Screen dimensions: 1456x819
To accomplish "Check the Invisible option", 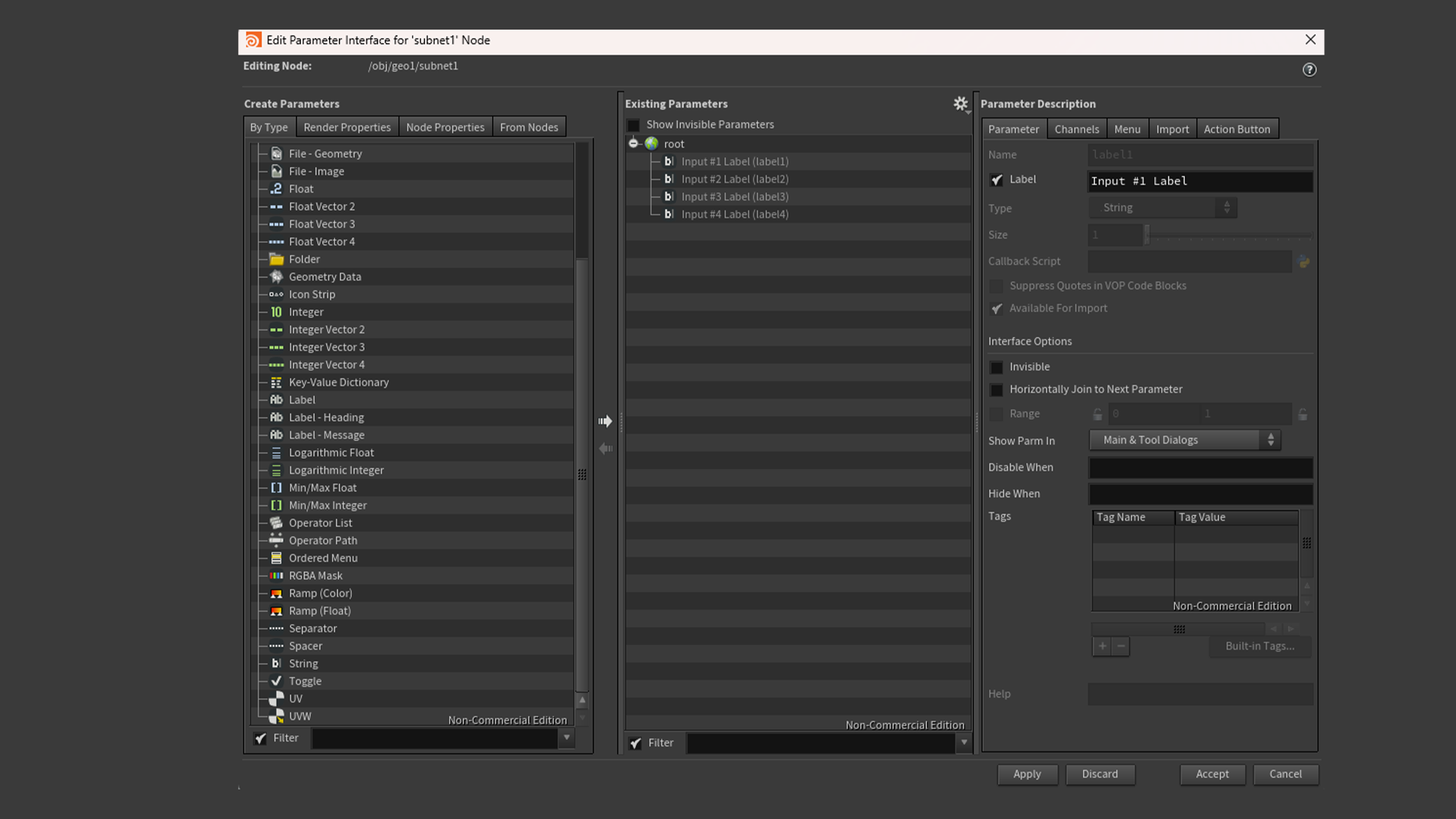I will 996,367.
